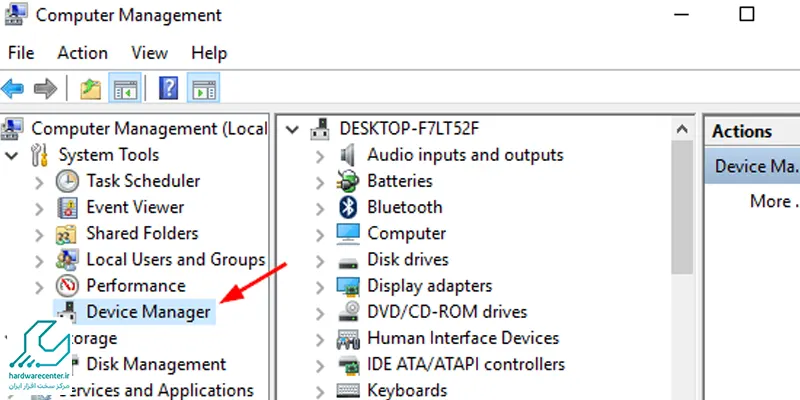
Task: Select Disk Management under Storage
Action: (156, 364)
